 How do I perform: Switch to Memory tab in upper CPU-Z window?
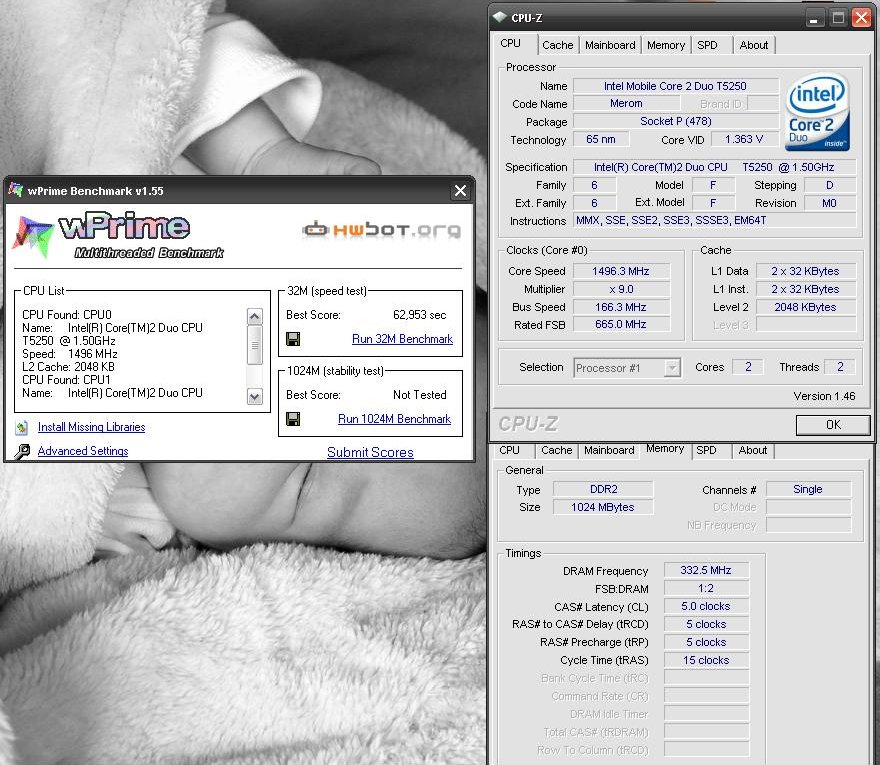(666, 45)
